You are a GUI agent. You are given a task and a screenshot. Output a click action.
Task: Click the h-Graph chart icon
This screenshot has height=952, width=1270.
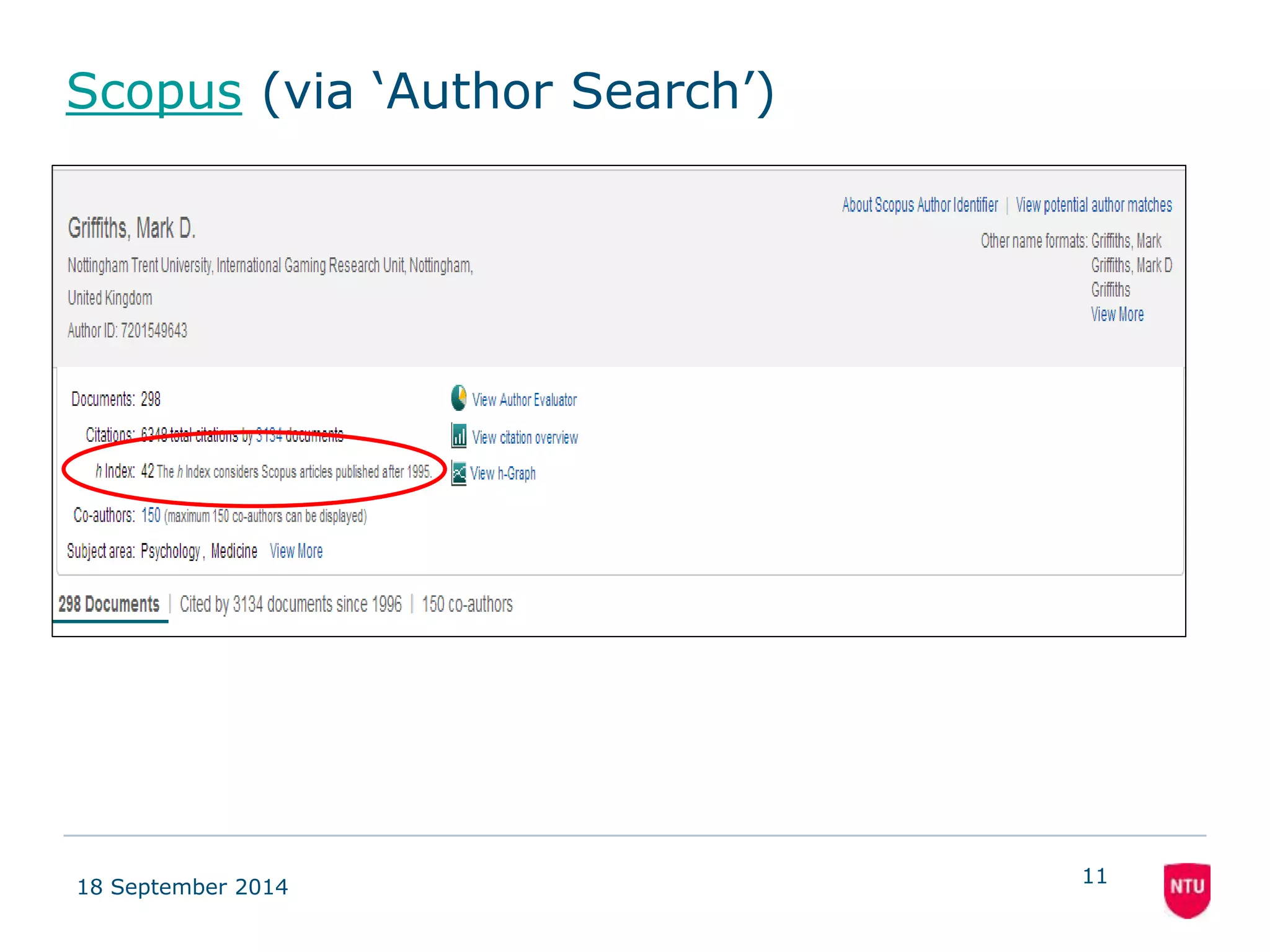tap(459, 474)
